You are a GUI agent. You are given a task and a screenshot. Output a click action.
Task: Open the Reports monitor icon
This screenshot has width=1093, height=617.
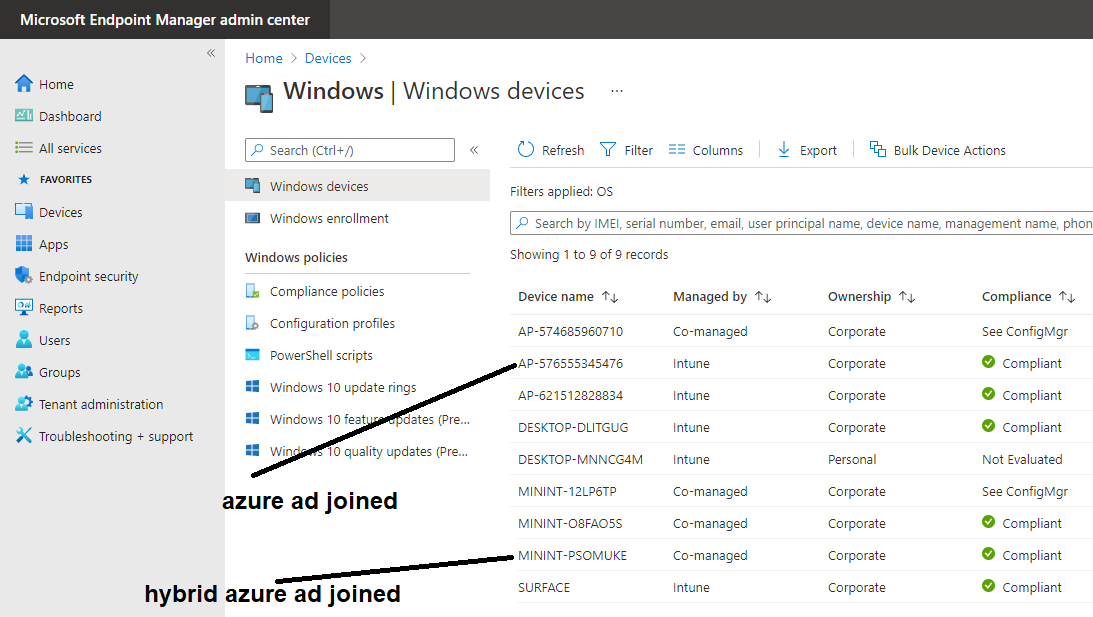pos(24,307)
